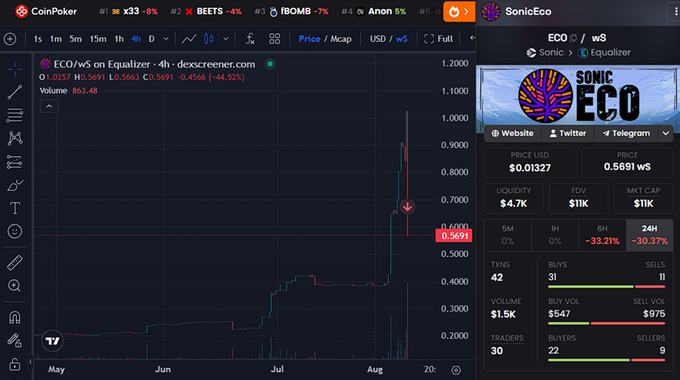Select the Text annotation tool

(x=15, y=208)
